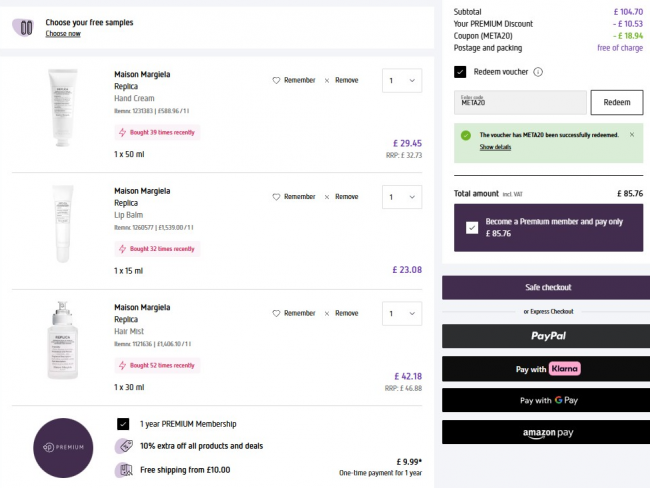Open quantity dropdown for Hair Mist
The image size is (650, 488).
coord(402,313)
